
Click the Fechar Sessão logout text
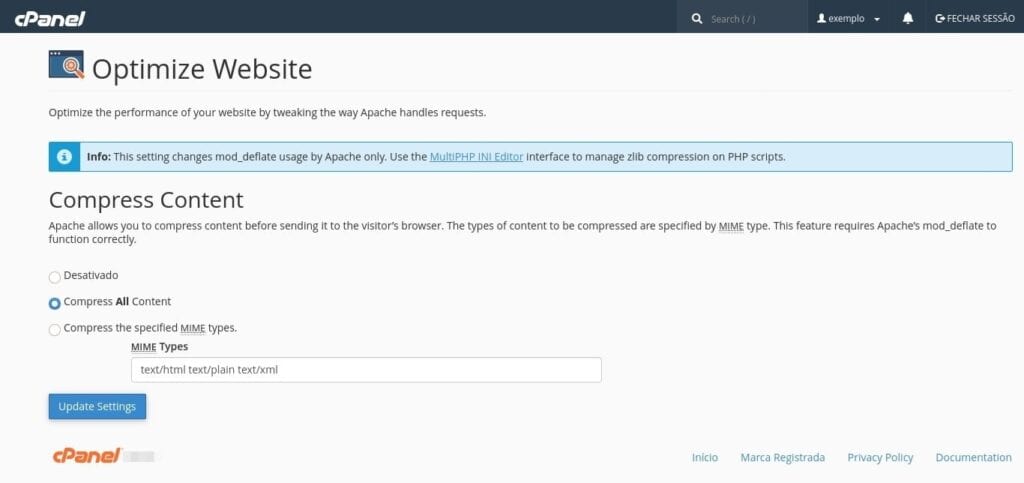pos(980,18)
